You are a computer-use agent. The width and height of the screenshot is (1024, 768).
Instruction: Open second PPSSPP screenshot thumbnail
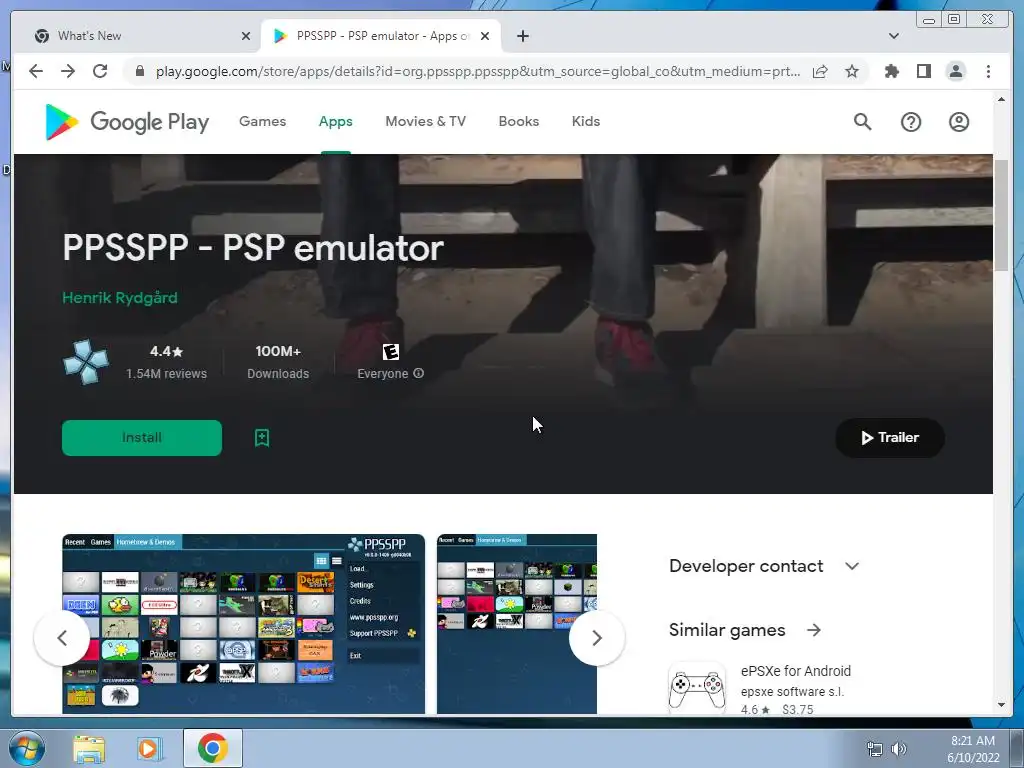pyautogui.click(x=517, y=624)
